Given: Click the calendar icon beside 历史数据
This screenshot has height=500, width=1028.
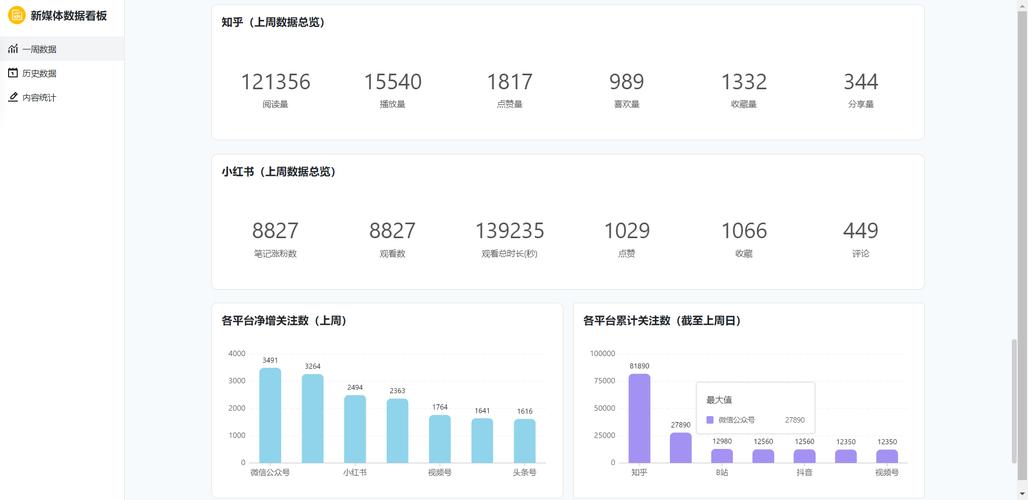Looking at the screenshot, I should click(12, 73).
